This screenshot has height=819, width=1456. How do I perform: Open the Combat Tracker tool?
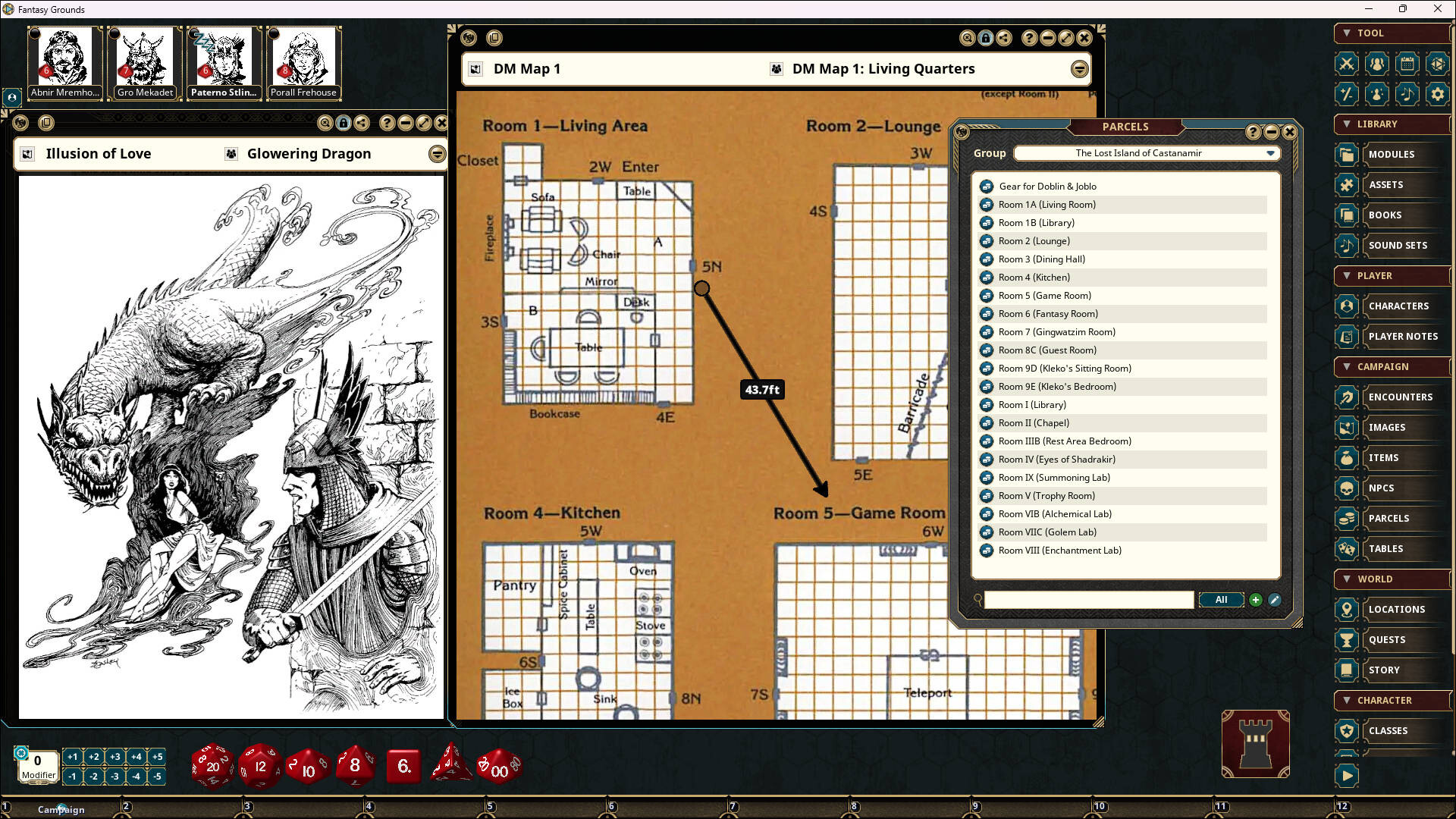1346,64
